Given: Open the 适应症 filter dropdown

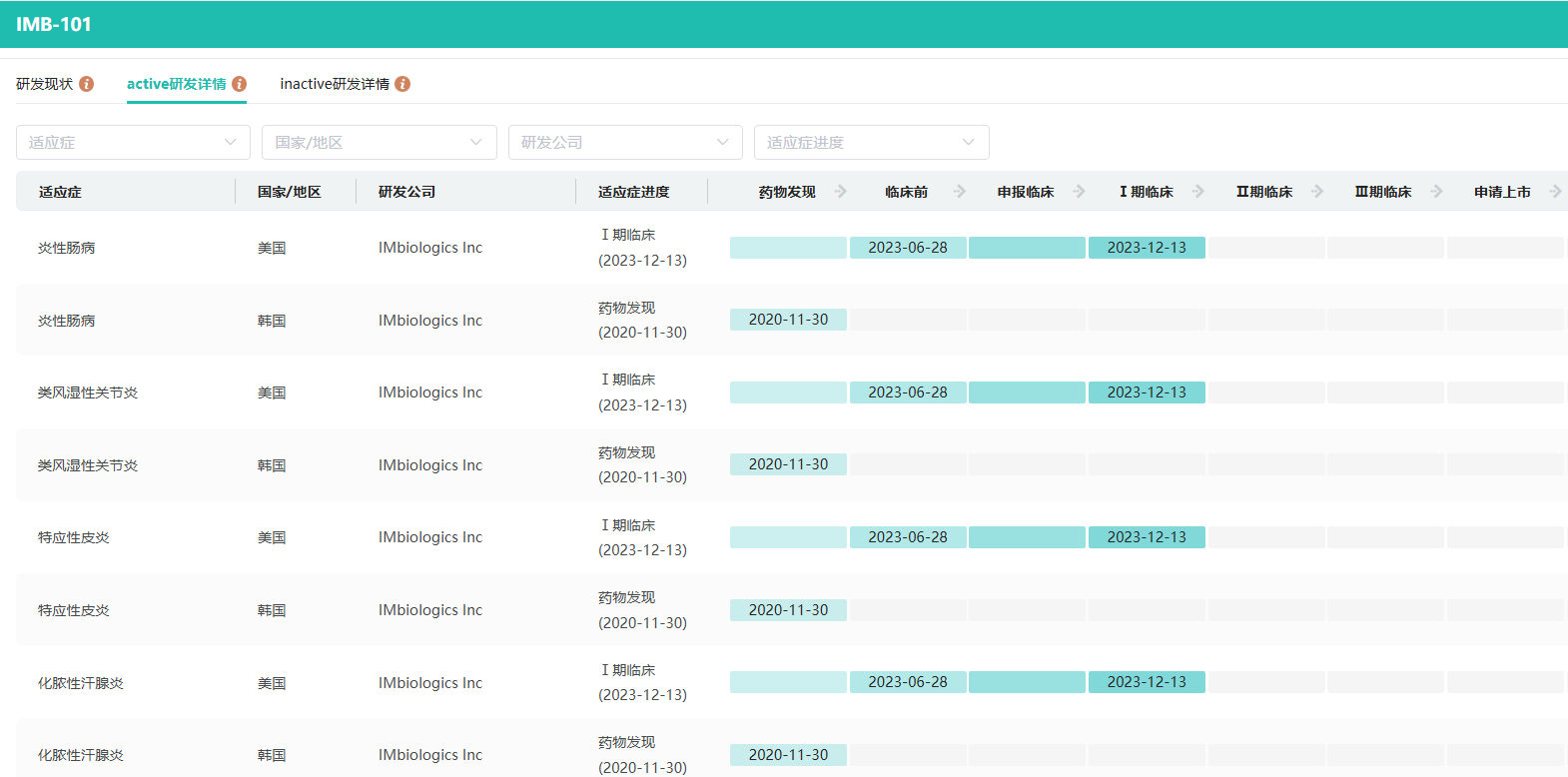Looking at the screenshot, I should (x=133, y=142).
